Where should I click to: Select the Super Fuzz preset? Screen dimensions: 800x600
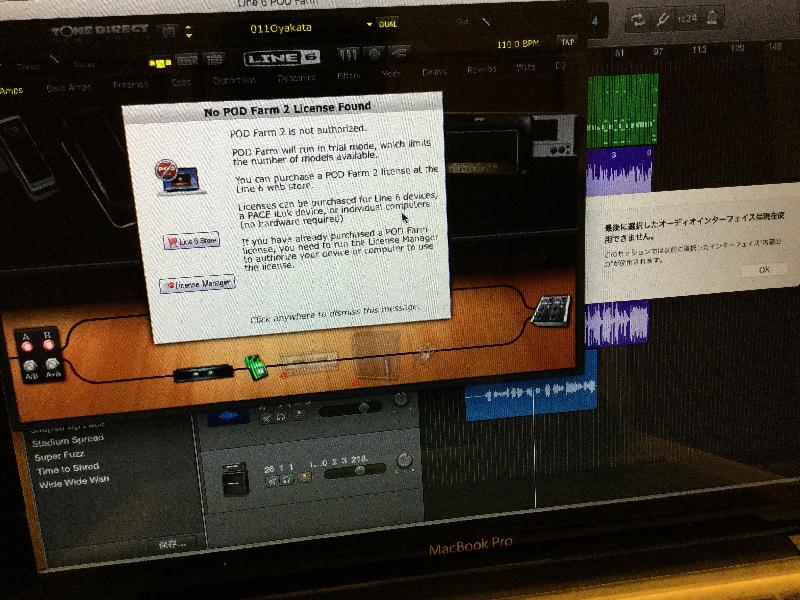point(59,455)
